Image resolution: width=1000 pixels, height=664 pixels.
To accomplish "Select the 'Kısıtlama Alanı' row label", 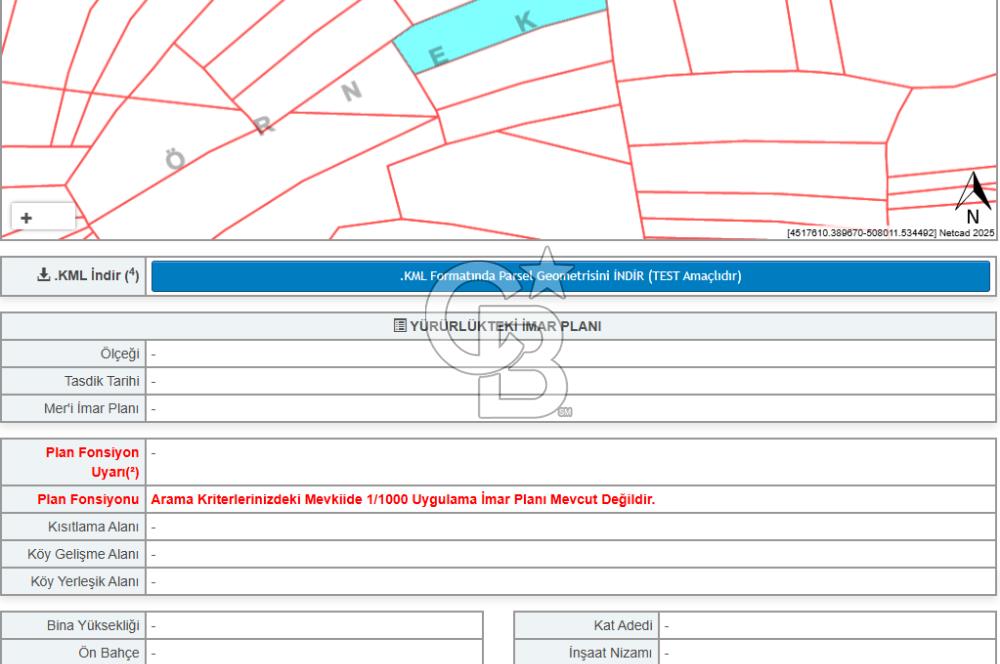I will (x=93, y=527).
